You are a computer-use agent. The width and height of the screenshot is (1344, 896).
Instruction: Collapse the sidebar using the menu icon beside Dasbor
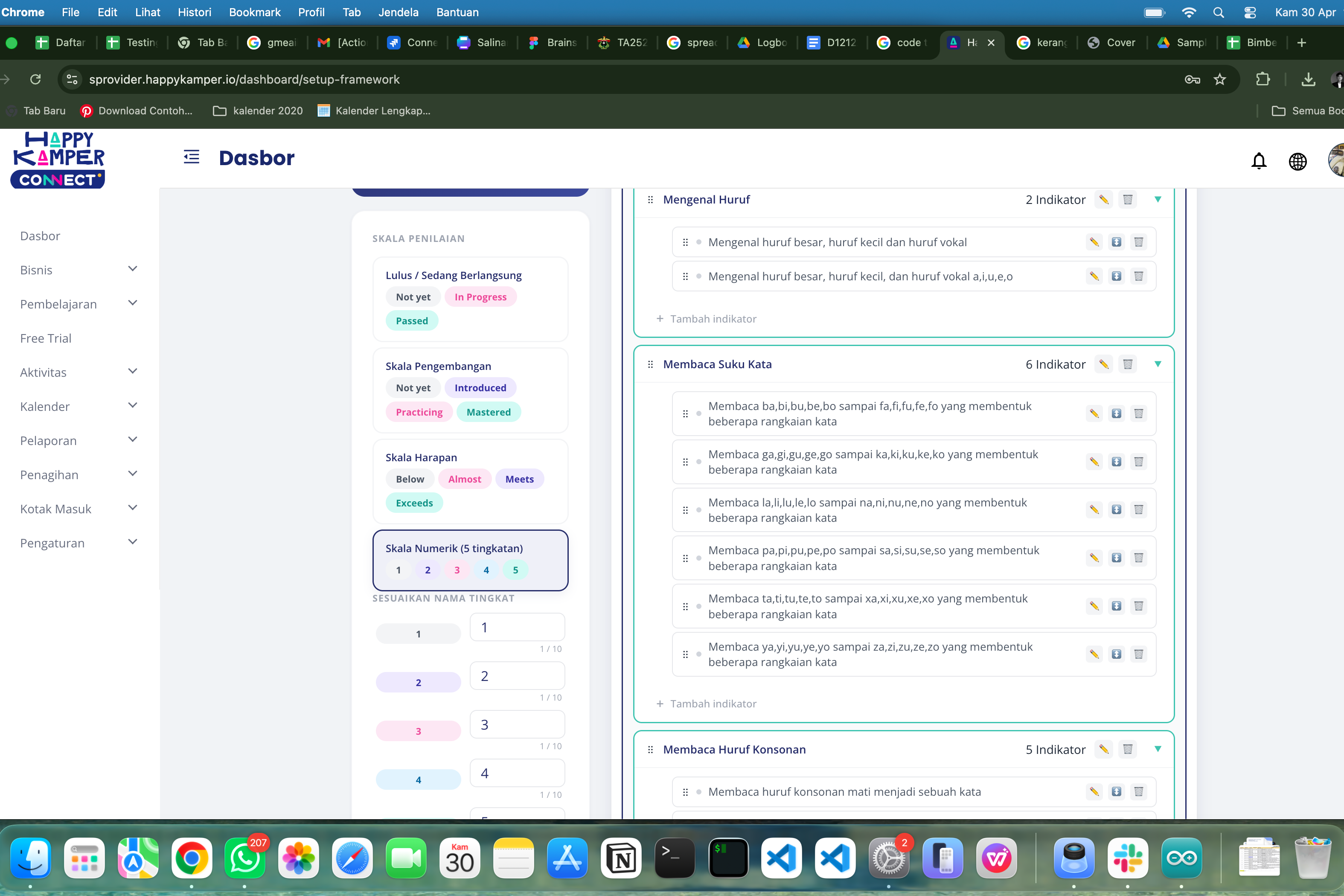(x=192, y=157)
